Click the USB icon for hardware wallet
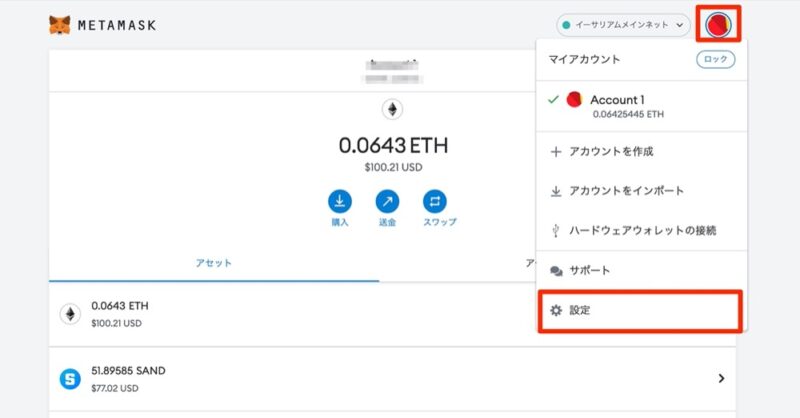The width and height of the screenshot is (800, 418). (556, 231)
